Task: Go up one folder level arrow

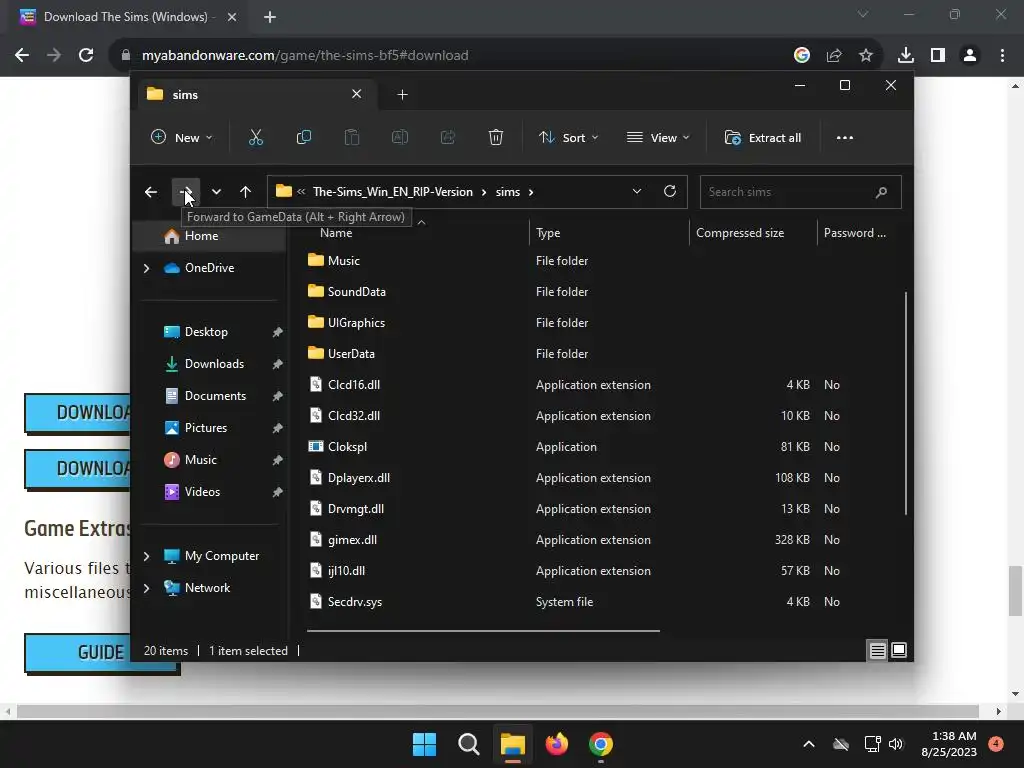Action: click(x=246, y=192)
